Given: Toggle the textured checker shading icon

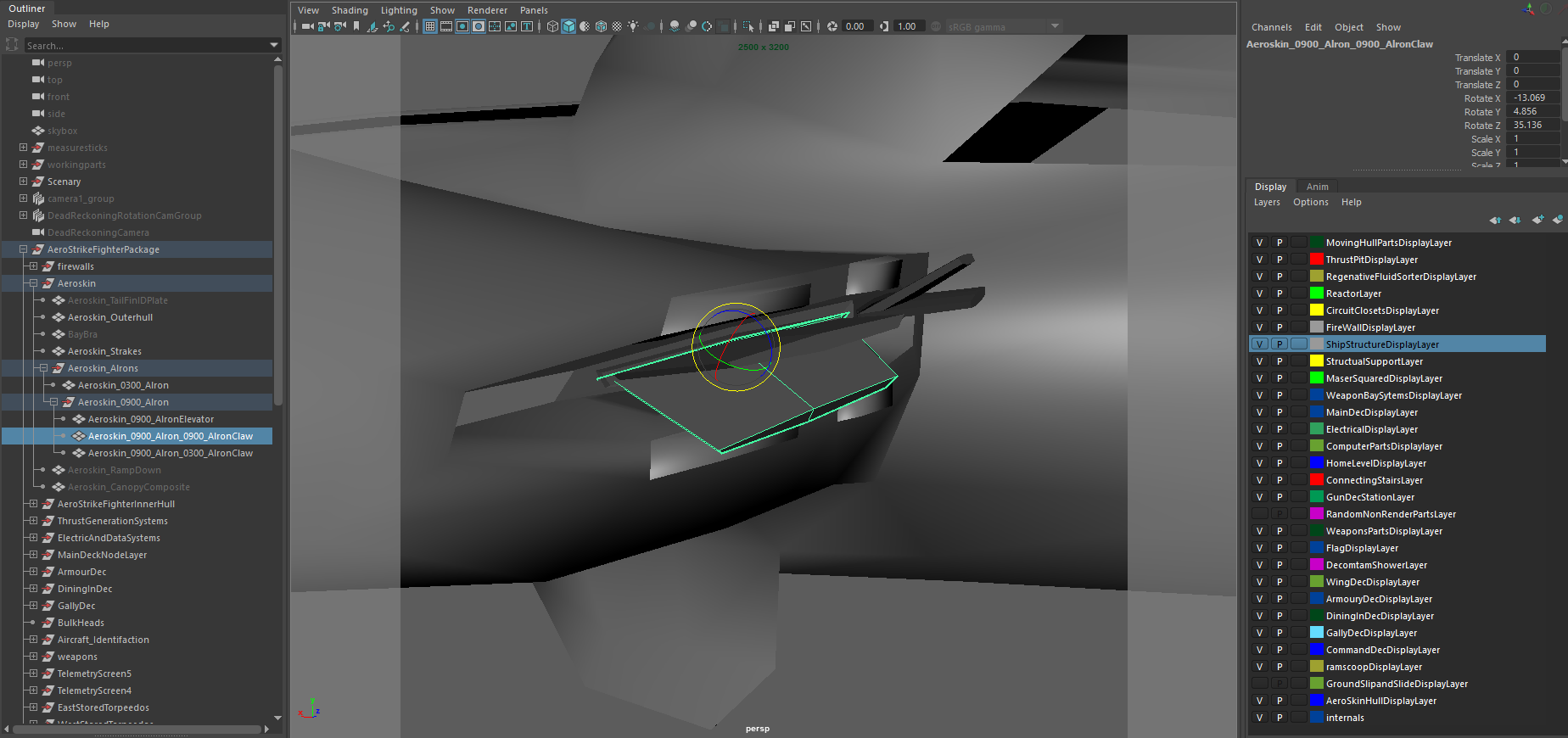Looking at the screenshot, I should pos(617,26).
